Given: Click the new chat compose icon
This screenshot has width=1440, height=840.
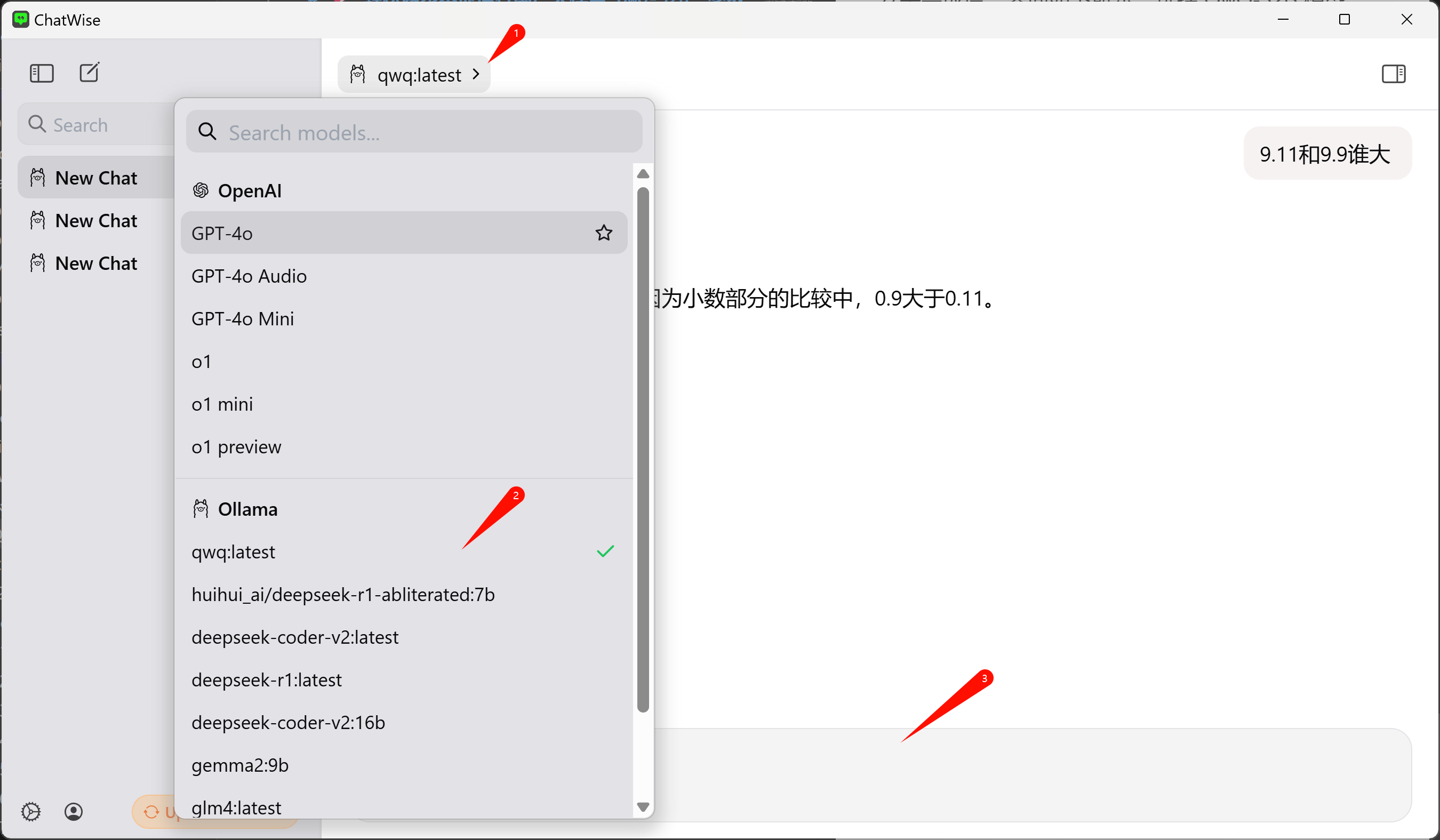Looking at the screenshot, I should pos(89,73).
